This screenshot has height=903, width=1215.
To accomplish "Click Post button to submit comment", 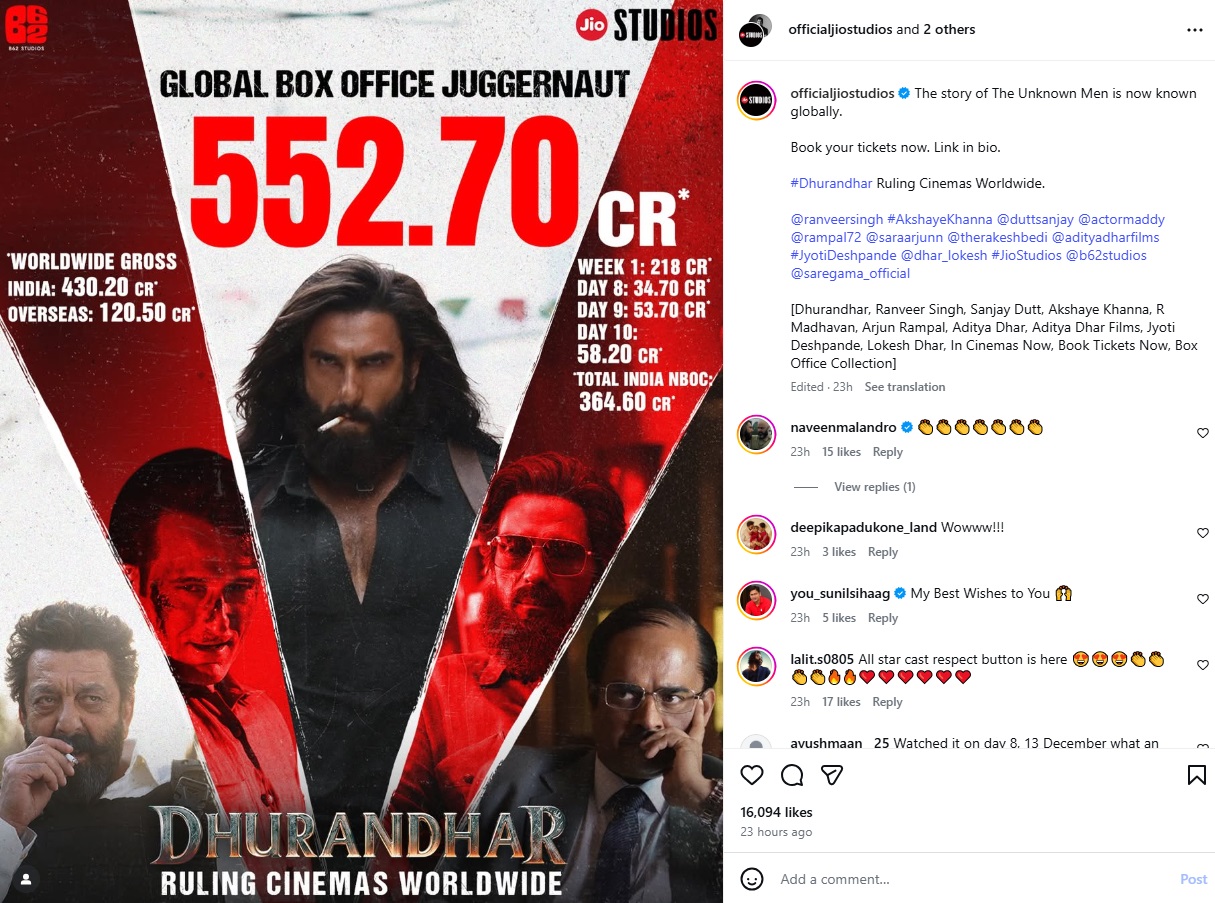I will (1193, 879).
